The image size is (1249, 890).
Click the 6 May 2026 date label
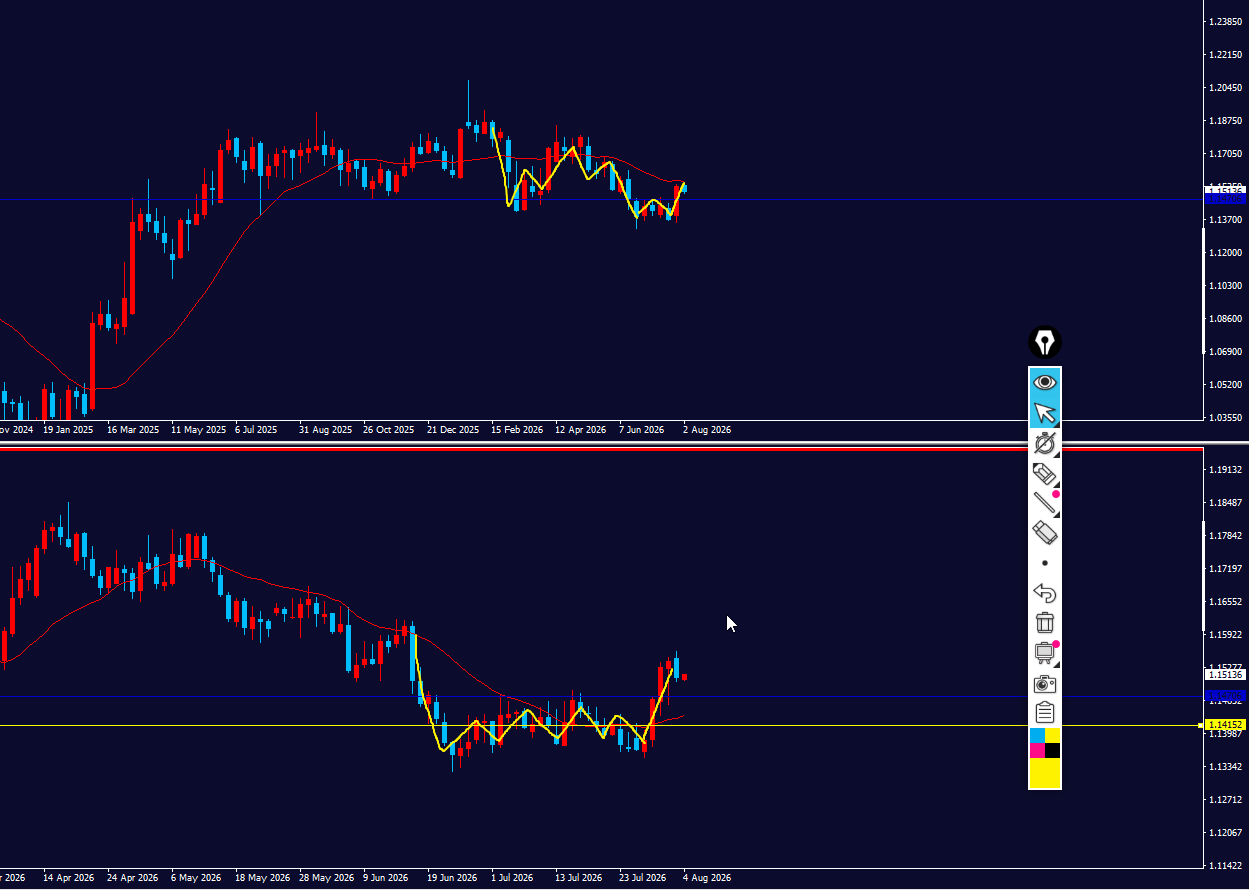pos(196,878)
